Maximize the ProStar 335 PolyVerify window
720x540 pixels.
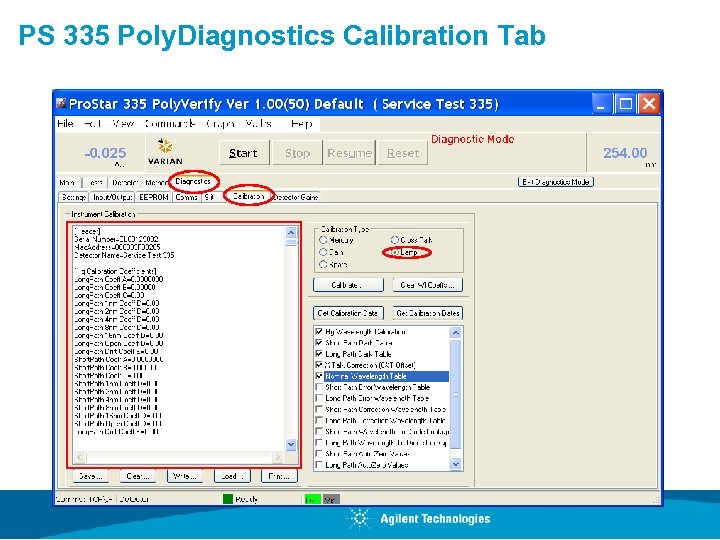pyautogui.click(x=625, y=103)
